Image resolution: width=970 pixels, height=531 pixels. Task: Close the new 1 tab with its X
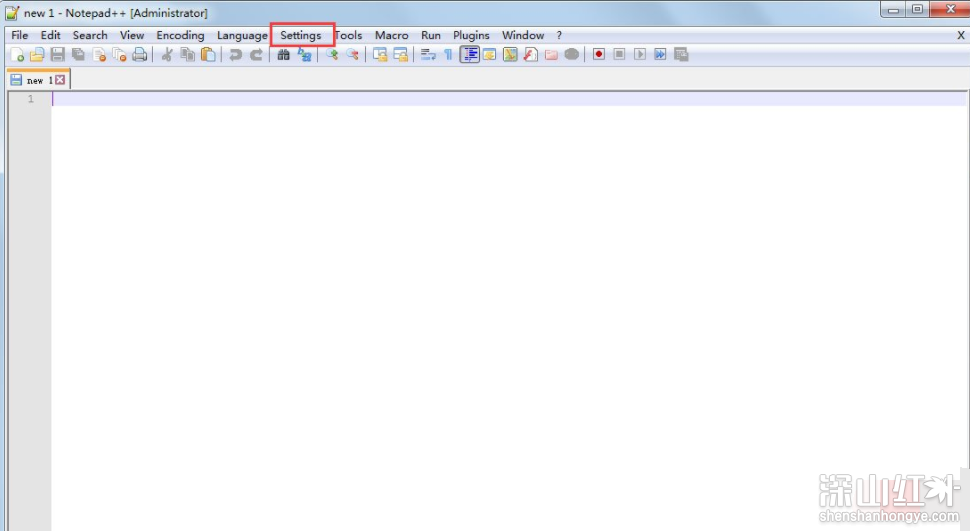click(x=60, y=80)
